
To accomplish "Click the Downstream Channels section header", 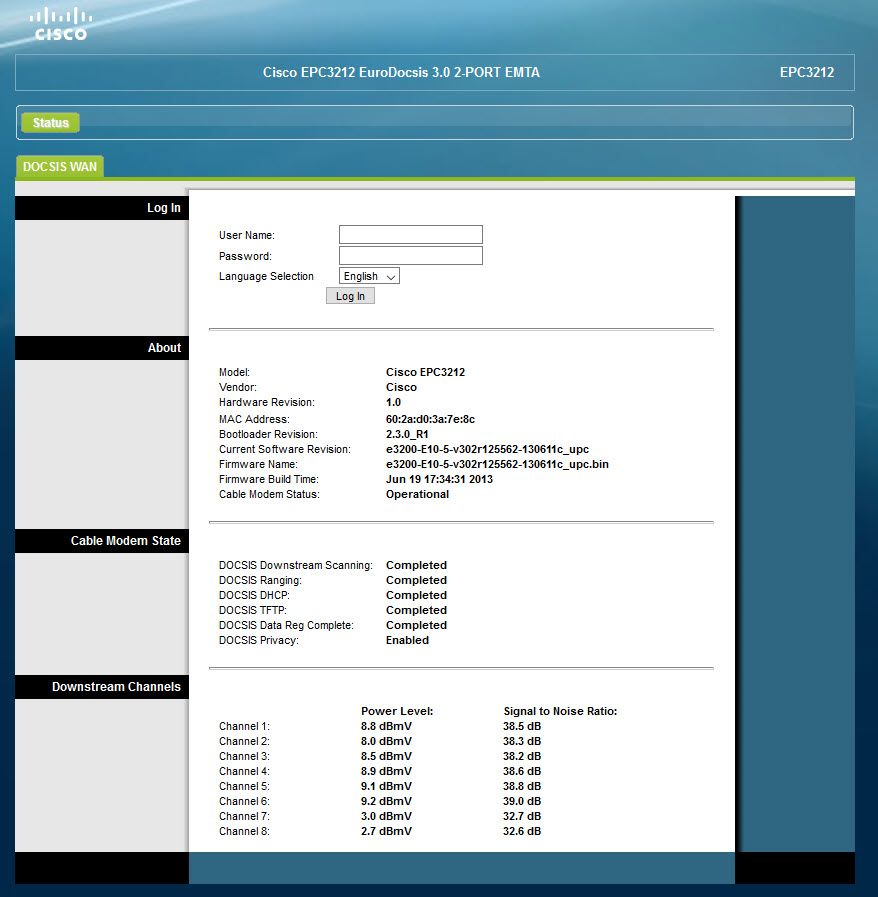I will pyautogui.click(x=102, y=686).
